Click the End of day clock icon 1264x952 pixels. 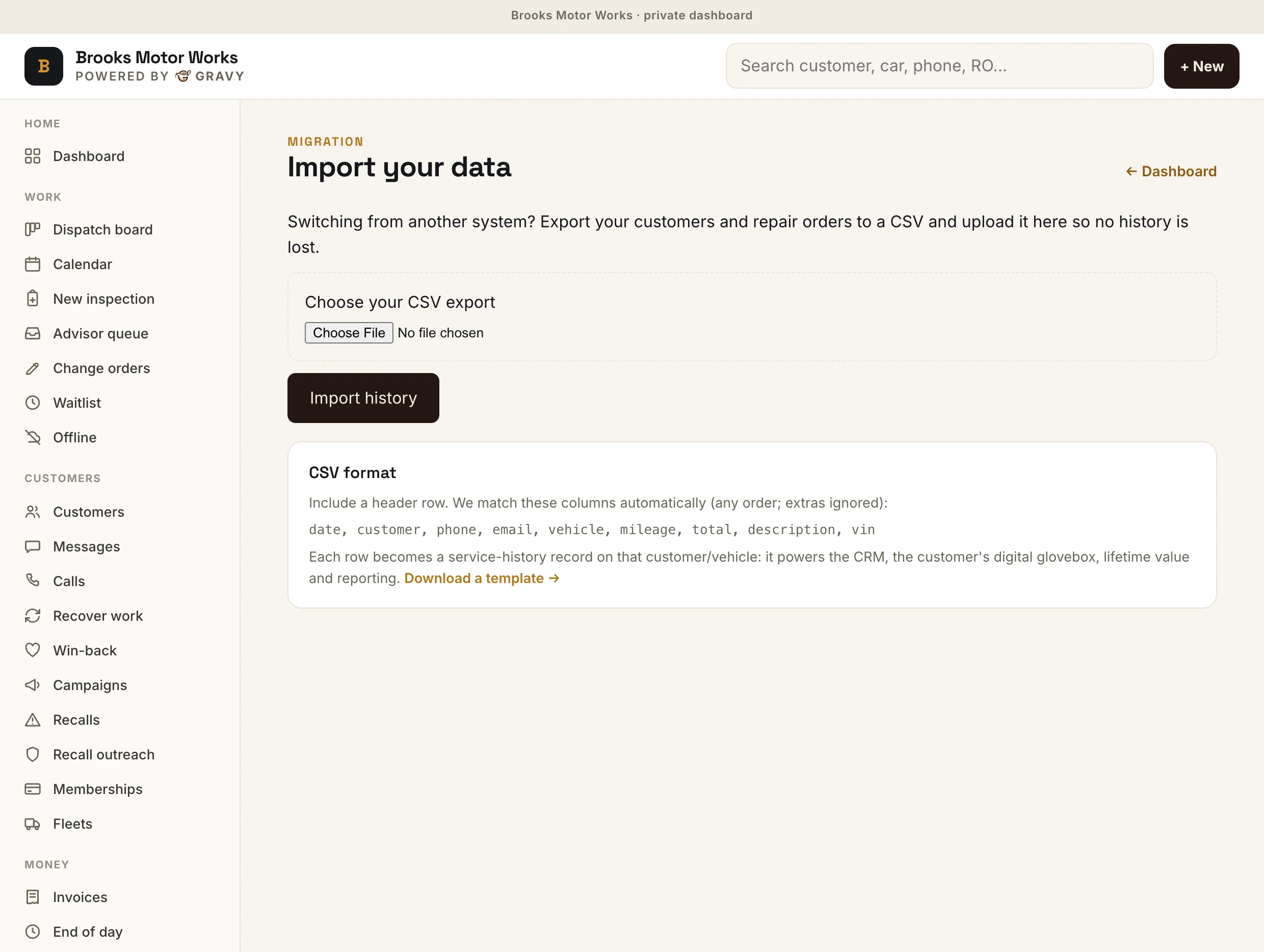point(33,932)
